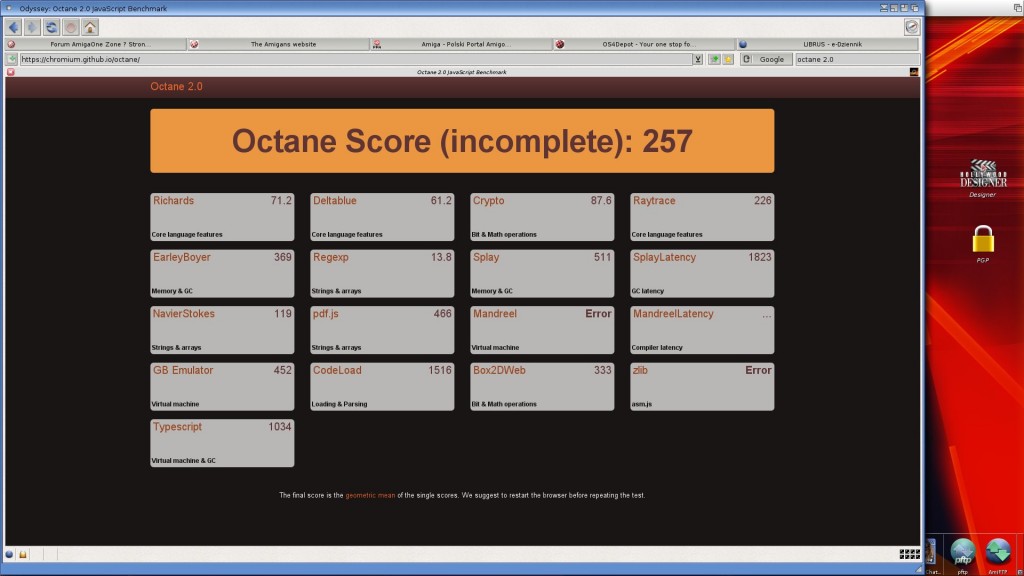Open the PGP padlock desktop icon
1024x576 pixels.
983,243
